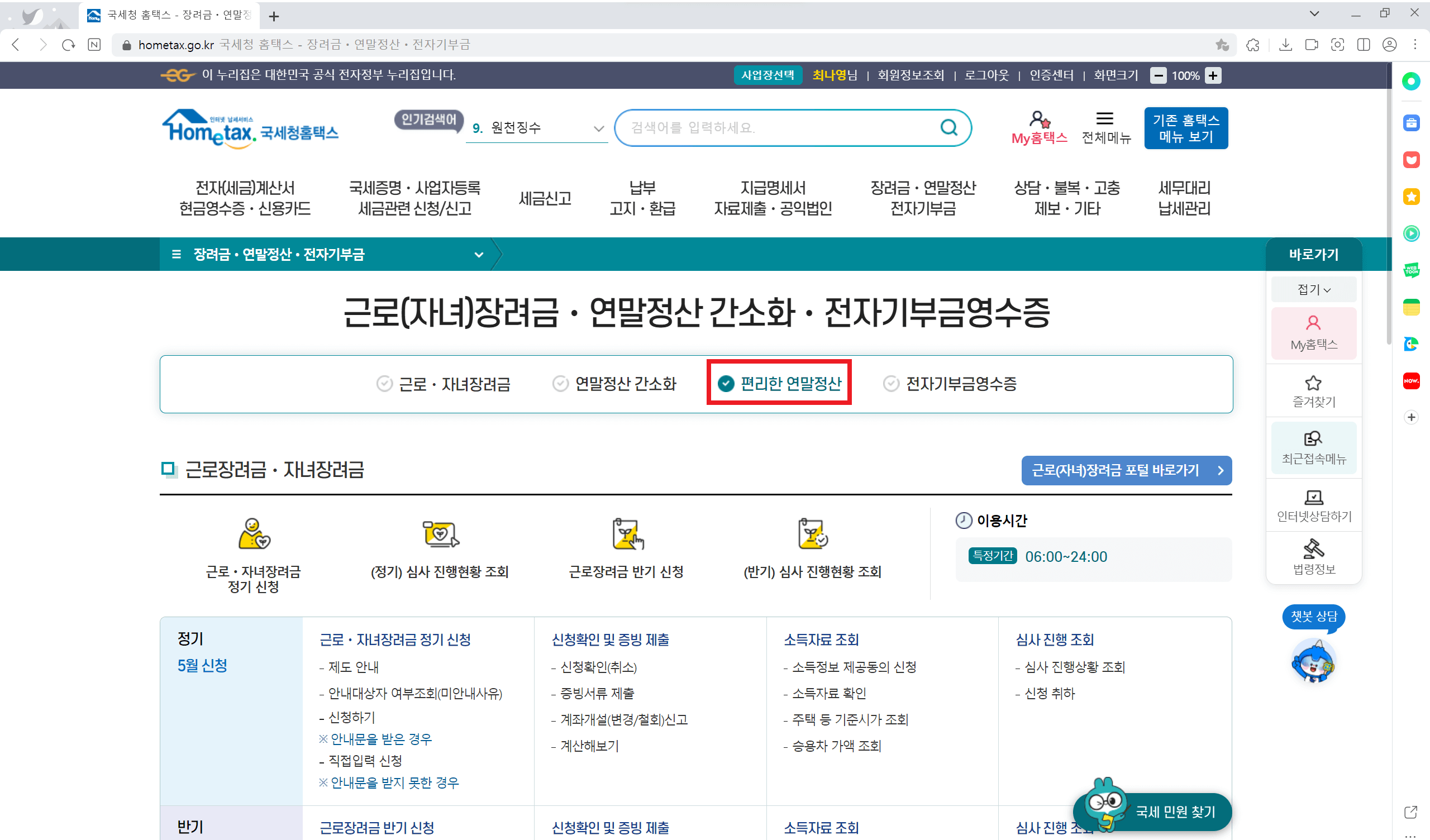Open WEBTOON from the Whale sidebar
Viewport: 1430px width, 840px height.
1411,271
